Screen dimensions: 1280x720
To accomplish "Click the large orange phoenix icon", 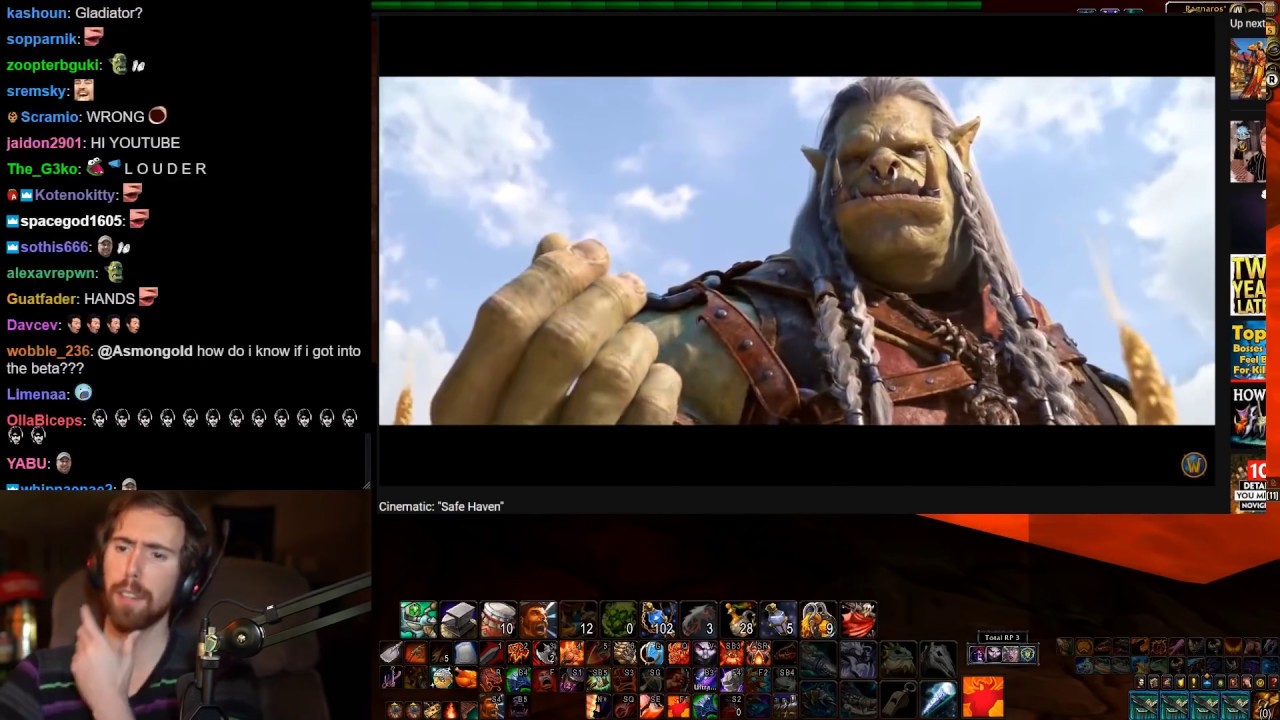I will point(983,697).
